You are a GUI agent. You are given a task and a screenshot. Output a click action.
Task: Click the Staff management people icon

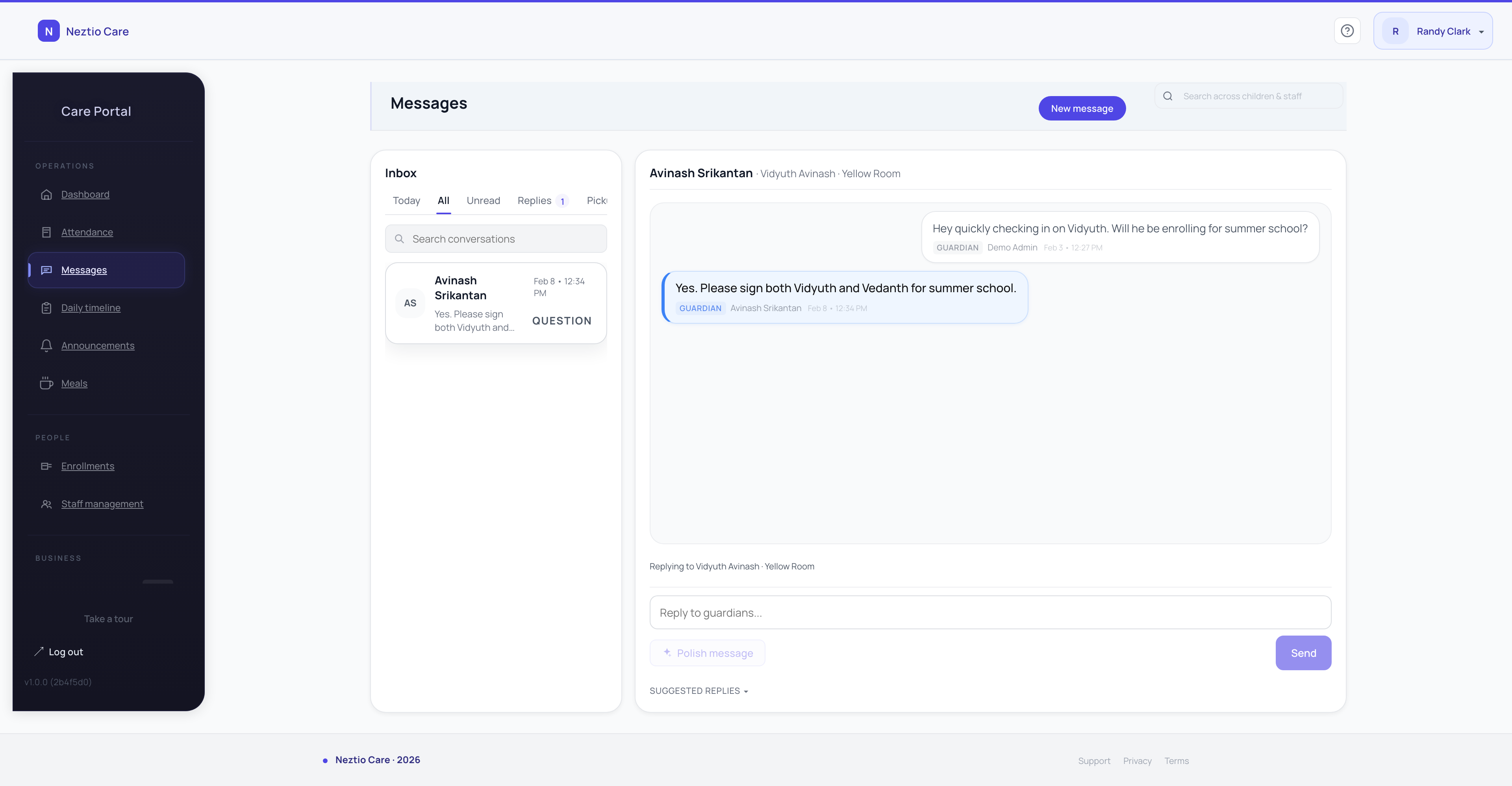click(x=47, y=504)
